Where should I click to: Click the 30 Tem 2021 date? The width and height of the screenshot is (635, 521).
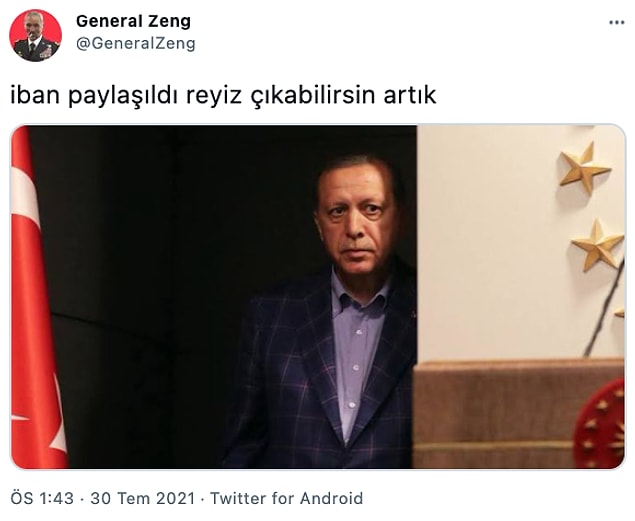(143, 498)
